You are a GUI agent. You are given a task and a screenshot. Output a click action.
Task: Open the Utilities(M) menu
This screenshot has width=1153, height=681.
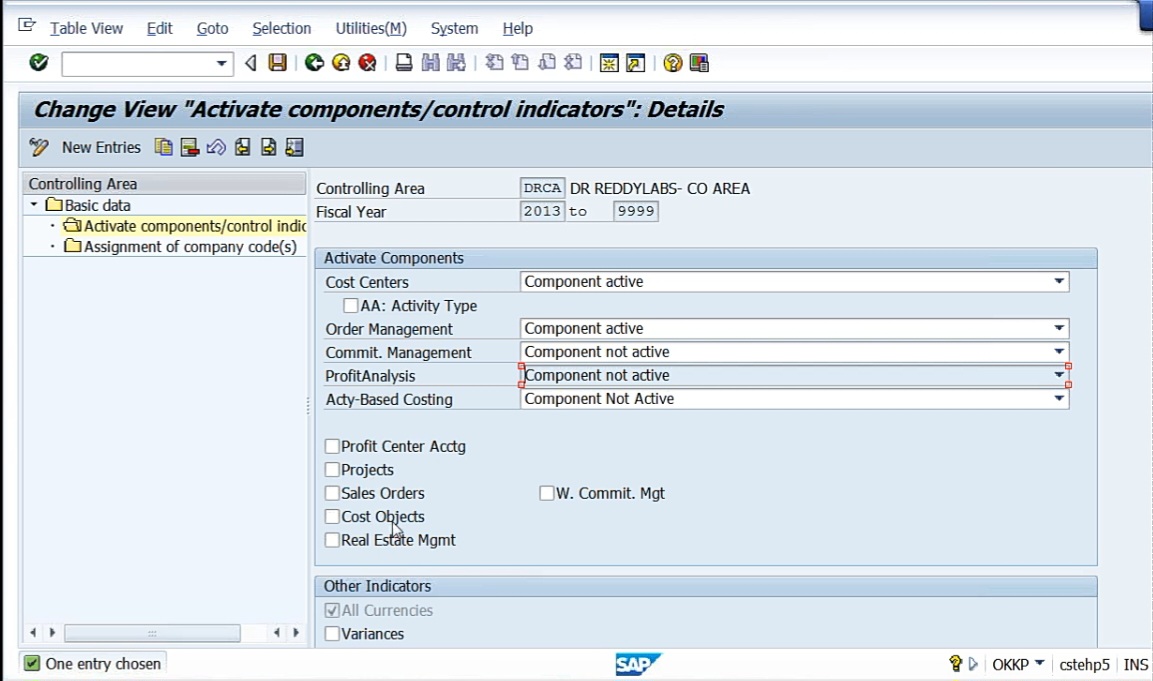click(371, 28)
